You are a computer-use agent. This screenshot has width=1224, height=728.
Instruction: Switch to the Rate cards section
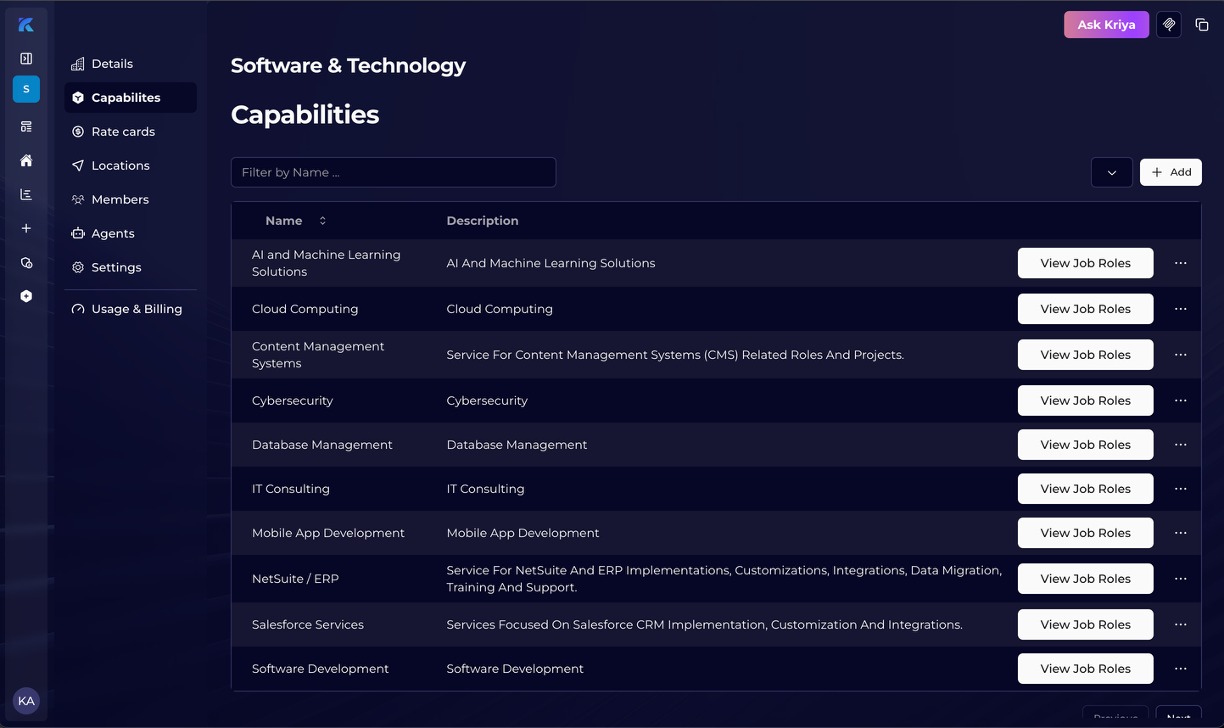pyautogui.click(x=123, y=131)
